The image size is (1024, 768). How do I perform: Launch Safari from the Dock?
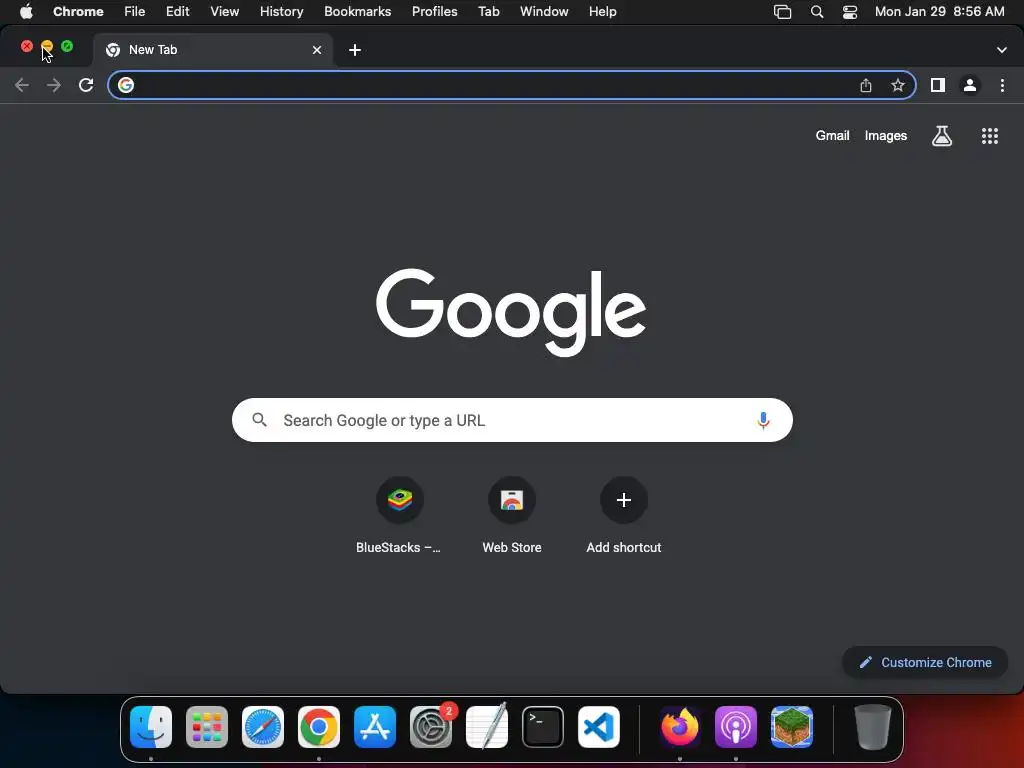tap(263, 727)
